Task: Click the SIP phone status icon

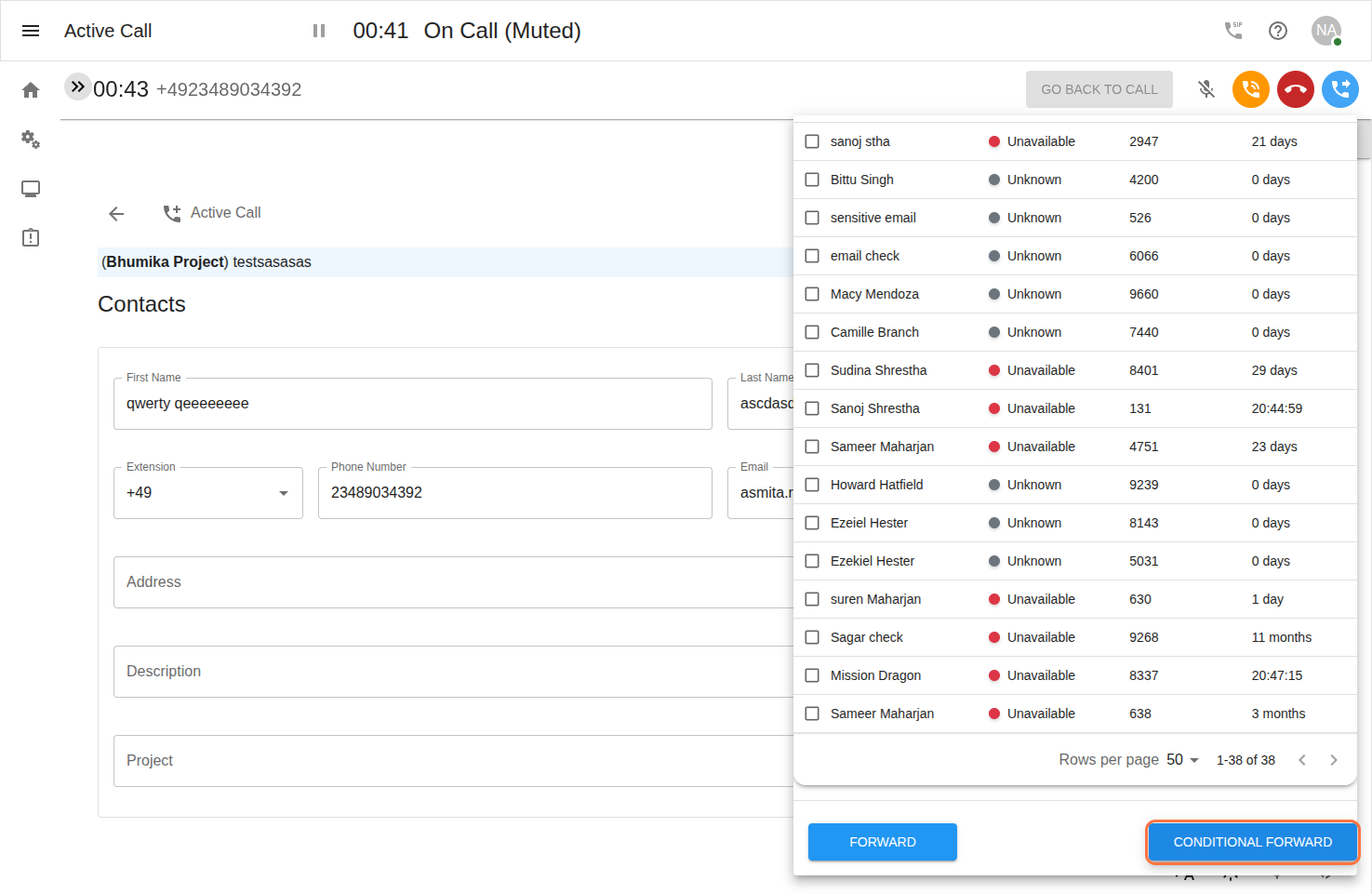Action: [1233, 31]
